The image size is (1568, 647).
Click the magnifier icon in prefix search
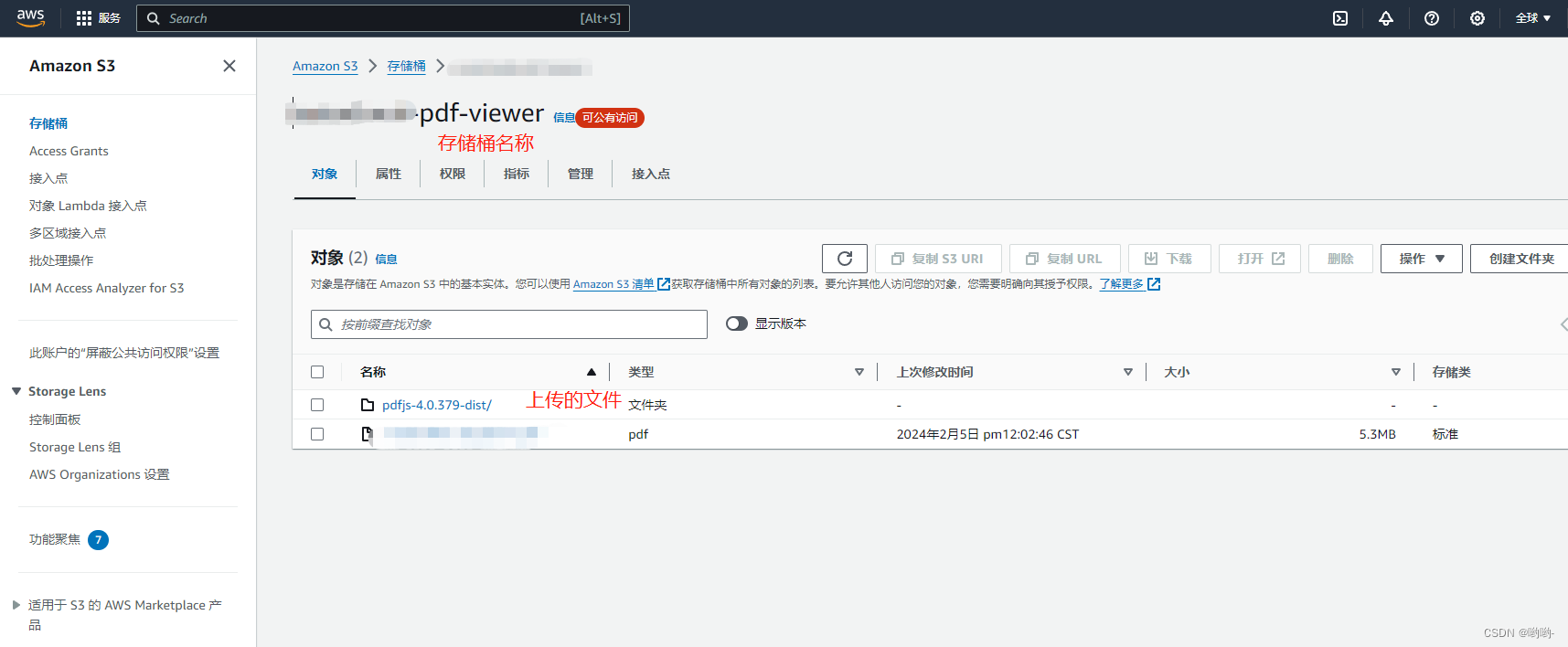pyautogui.click(x=325, y=324)
